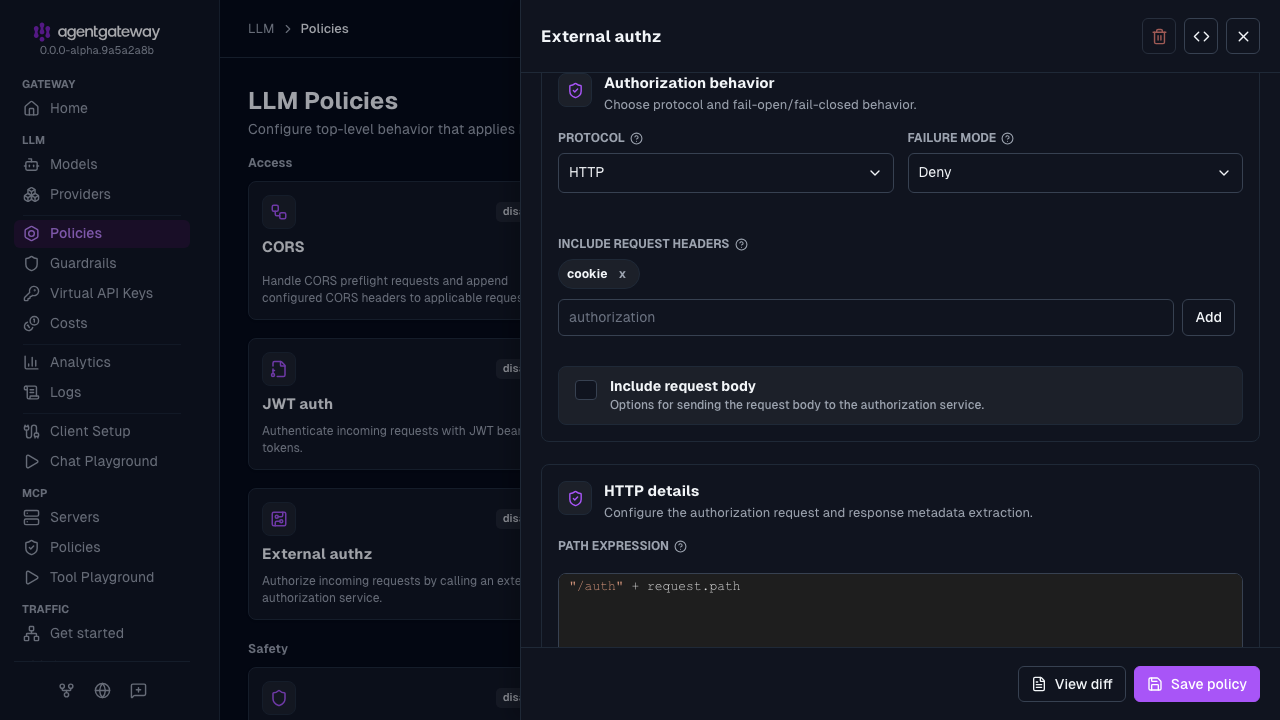The height and width of the screenshot is (720, 1280).
Task: Click the PROTOCOL help question-mark icon
Action: pyautogui.click(x=637, y=138)
